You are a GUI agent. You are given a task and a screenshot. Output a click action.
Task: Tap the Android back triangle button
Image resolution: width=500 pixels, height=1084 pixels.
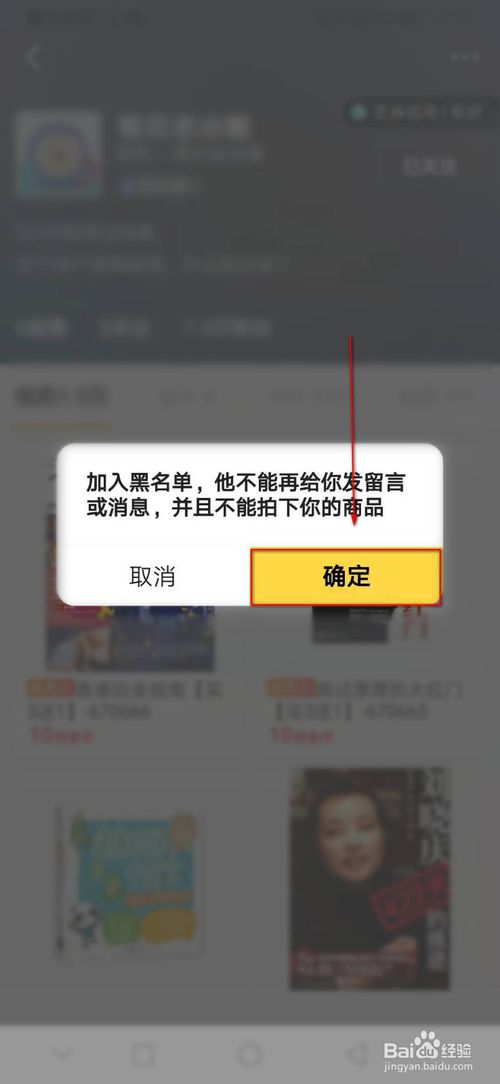pos(357,1054)
